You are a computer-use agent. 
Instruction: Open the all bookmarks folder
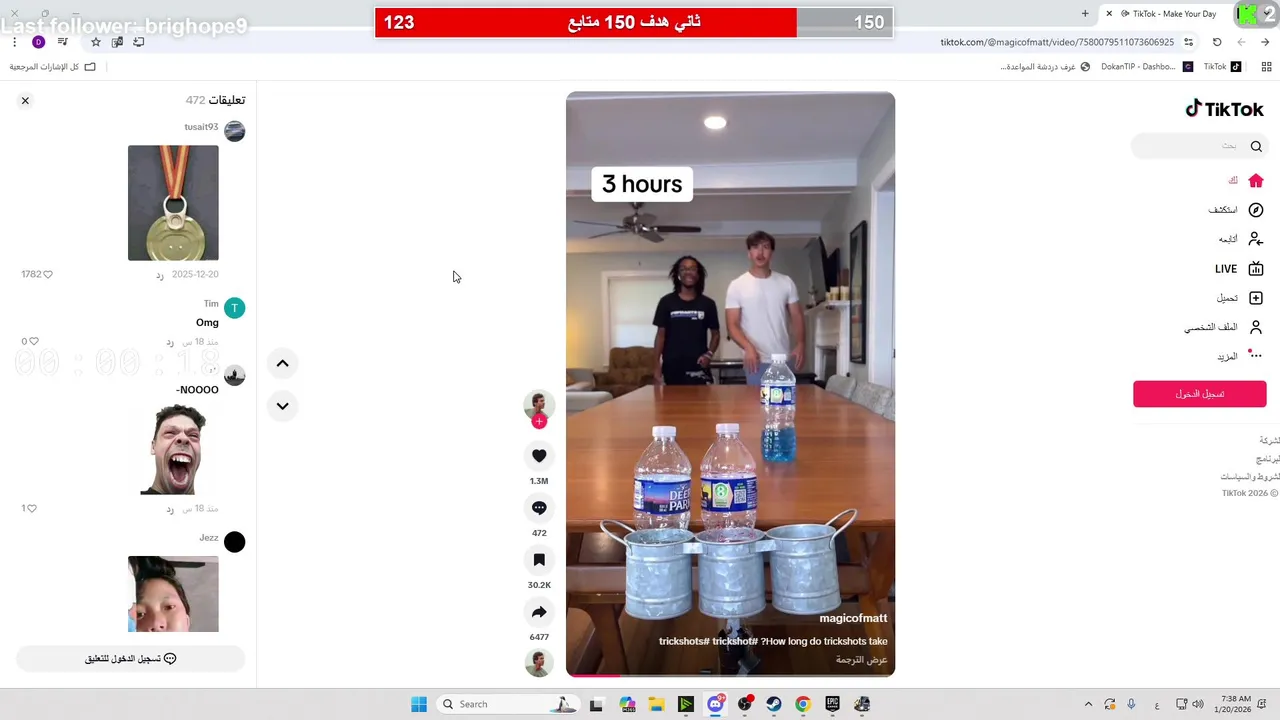click(x=53, y=67)
